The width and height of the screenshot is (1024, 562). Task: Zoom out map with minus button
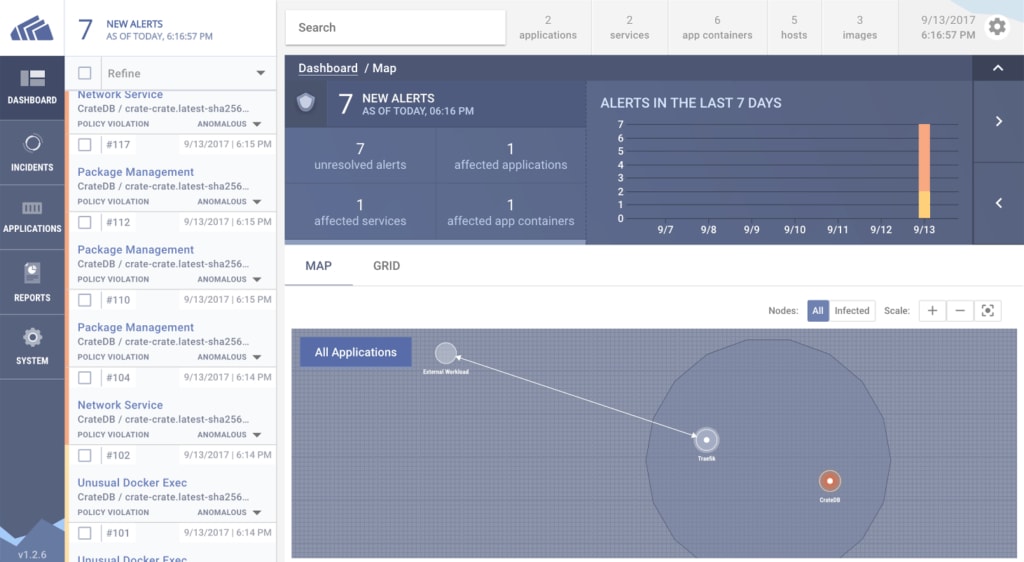pos(960,311)
